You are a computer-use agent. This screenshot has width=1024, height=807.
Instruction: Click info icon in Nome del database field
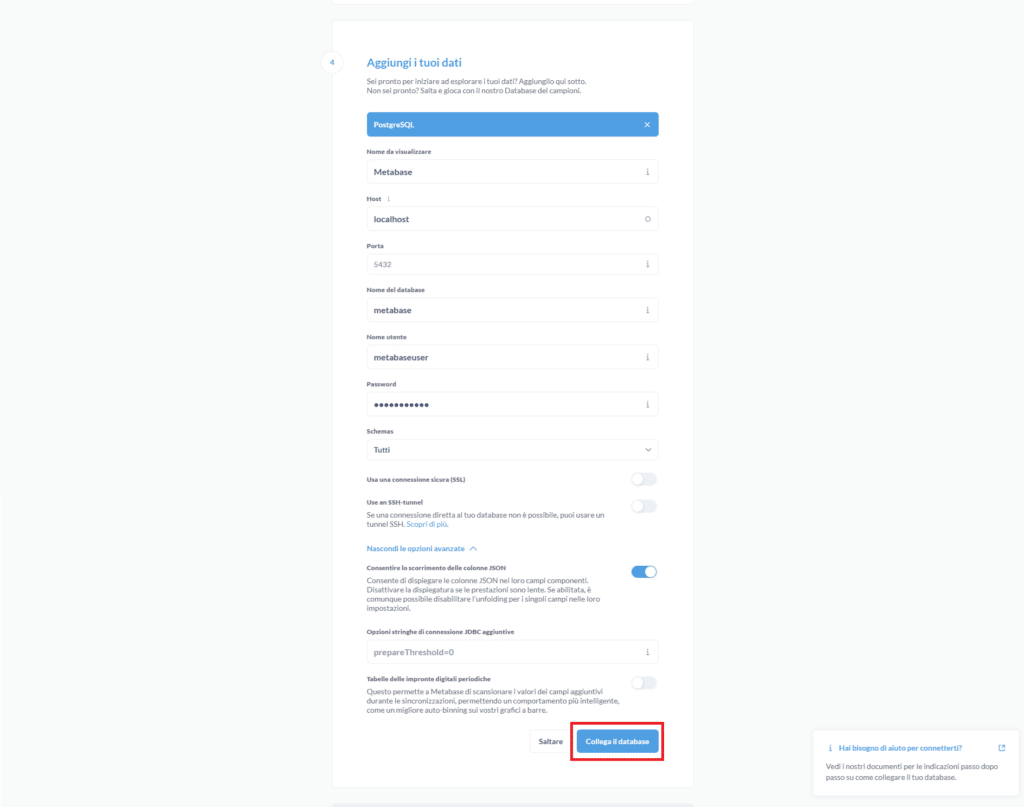click(x=648, y=310)
